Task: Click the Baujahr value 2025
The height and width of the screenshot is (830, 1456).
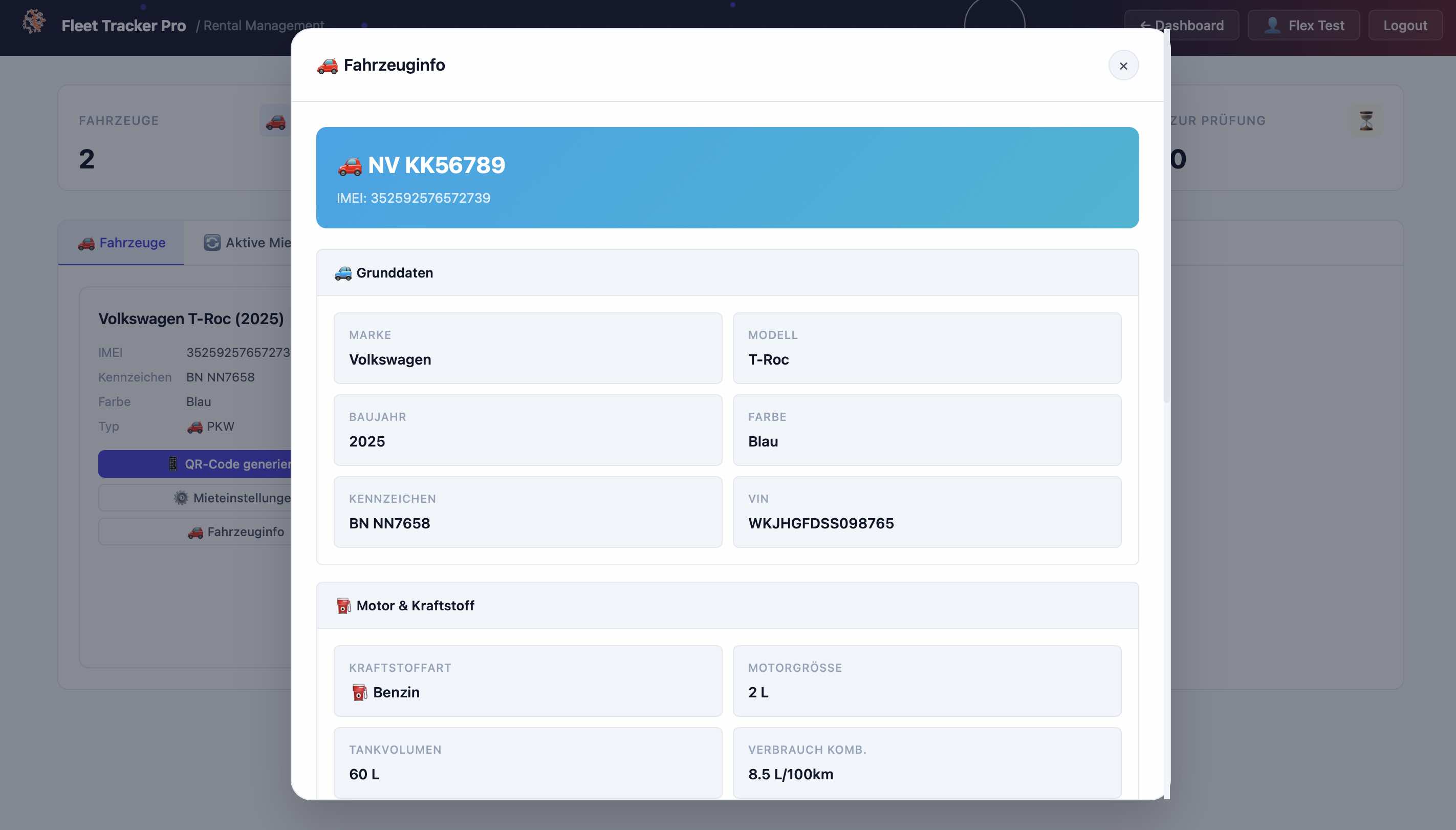Action: [x=367, y=442]
